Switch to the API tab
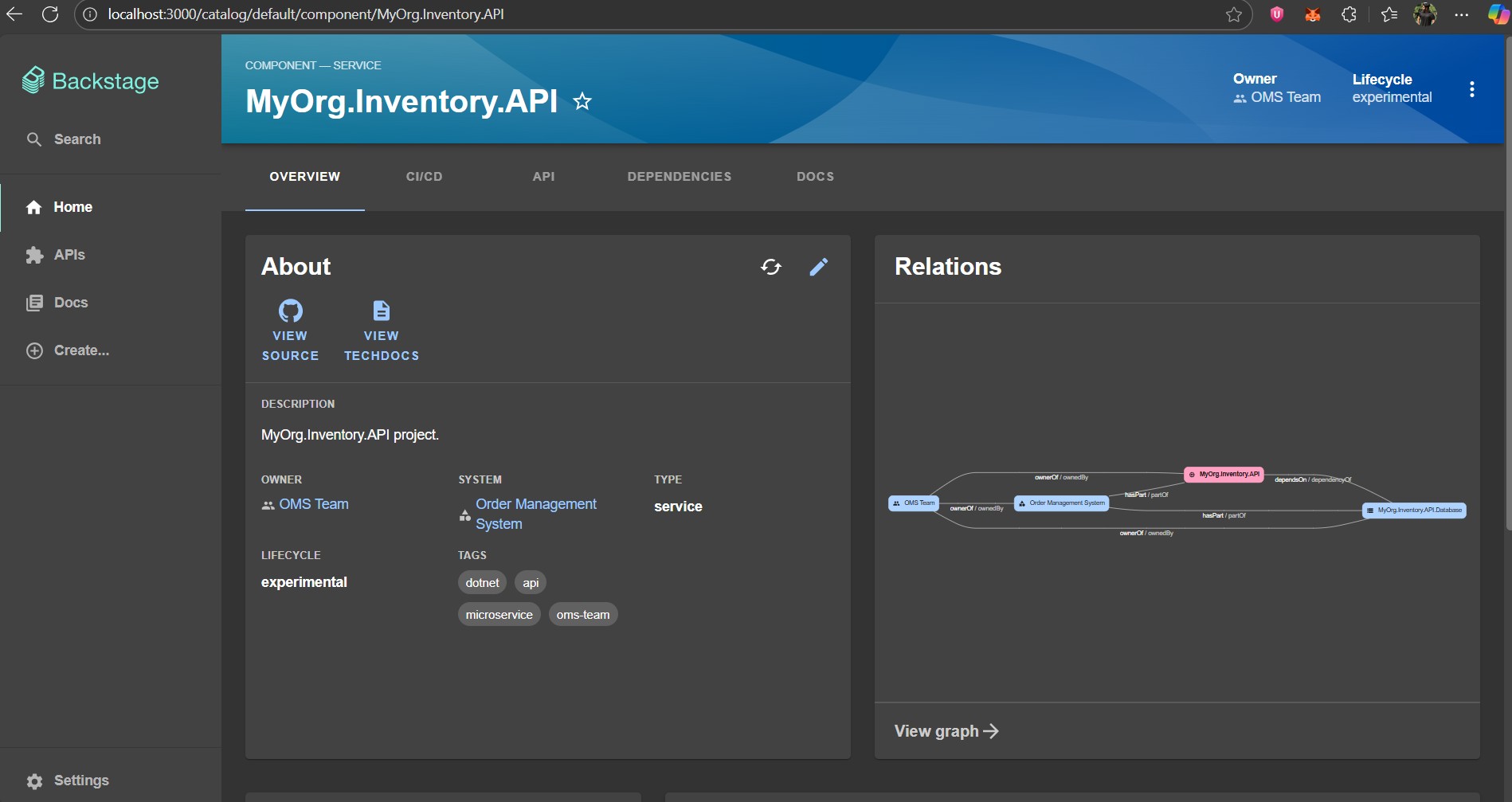1512x802 pixels. 543,177
